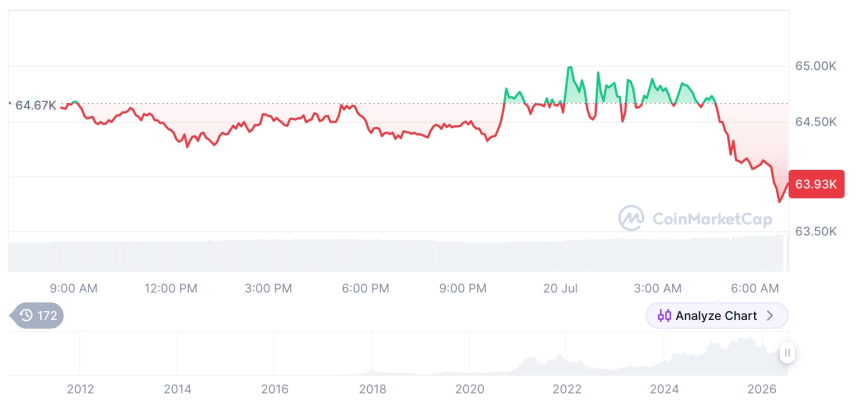Select the 2024 mark on overview timeline
This screenshot has height=401, width=860.
pyautogui.click(x=664, y=389)
